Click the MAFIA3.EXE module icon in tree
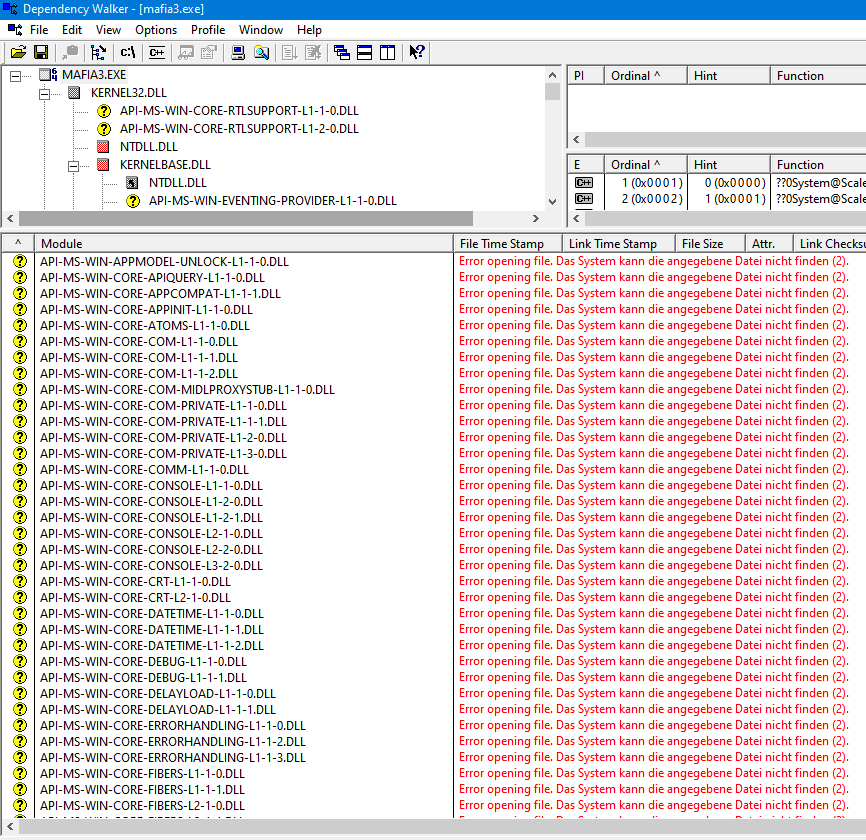 point(48,75)
